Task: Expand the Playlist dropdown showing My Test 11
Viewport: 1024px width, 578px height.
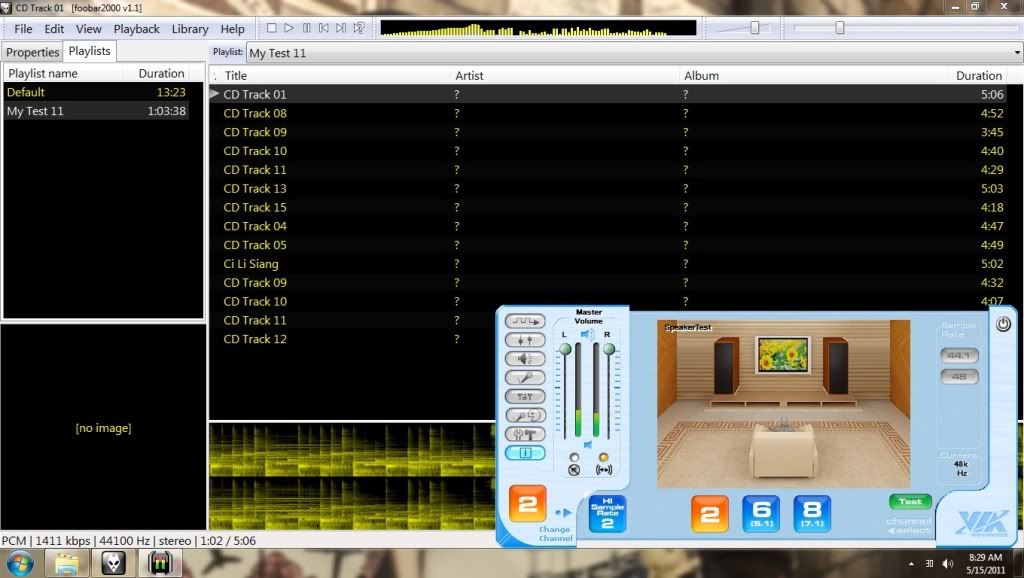Action: tap(1017, 53)
